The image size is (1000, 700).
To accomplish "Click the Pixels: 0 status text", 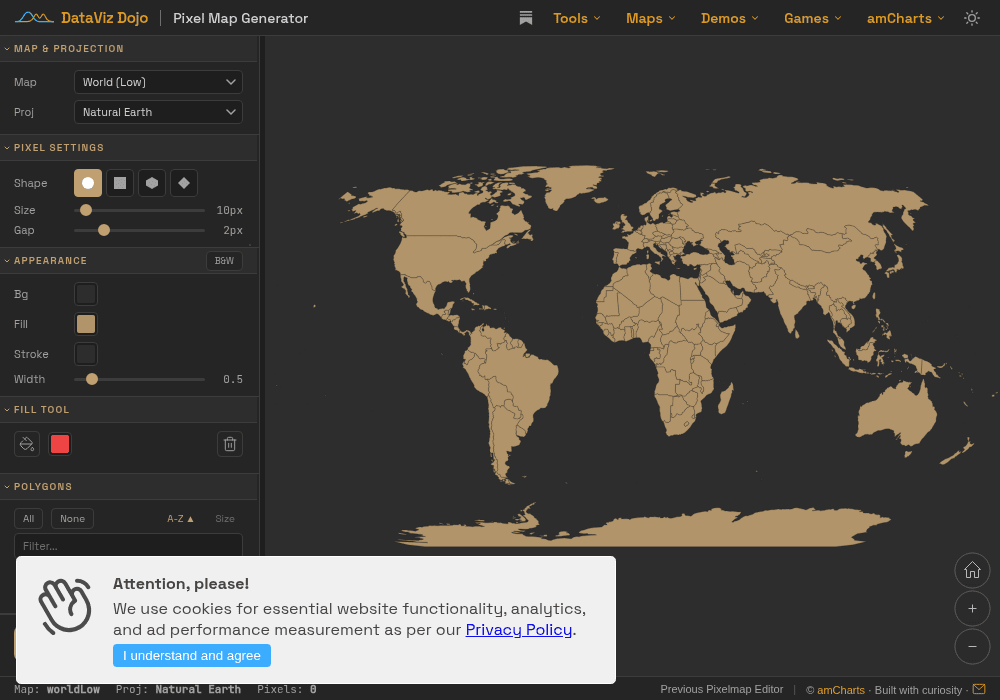I will click(x=286, y=689).
